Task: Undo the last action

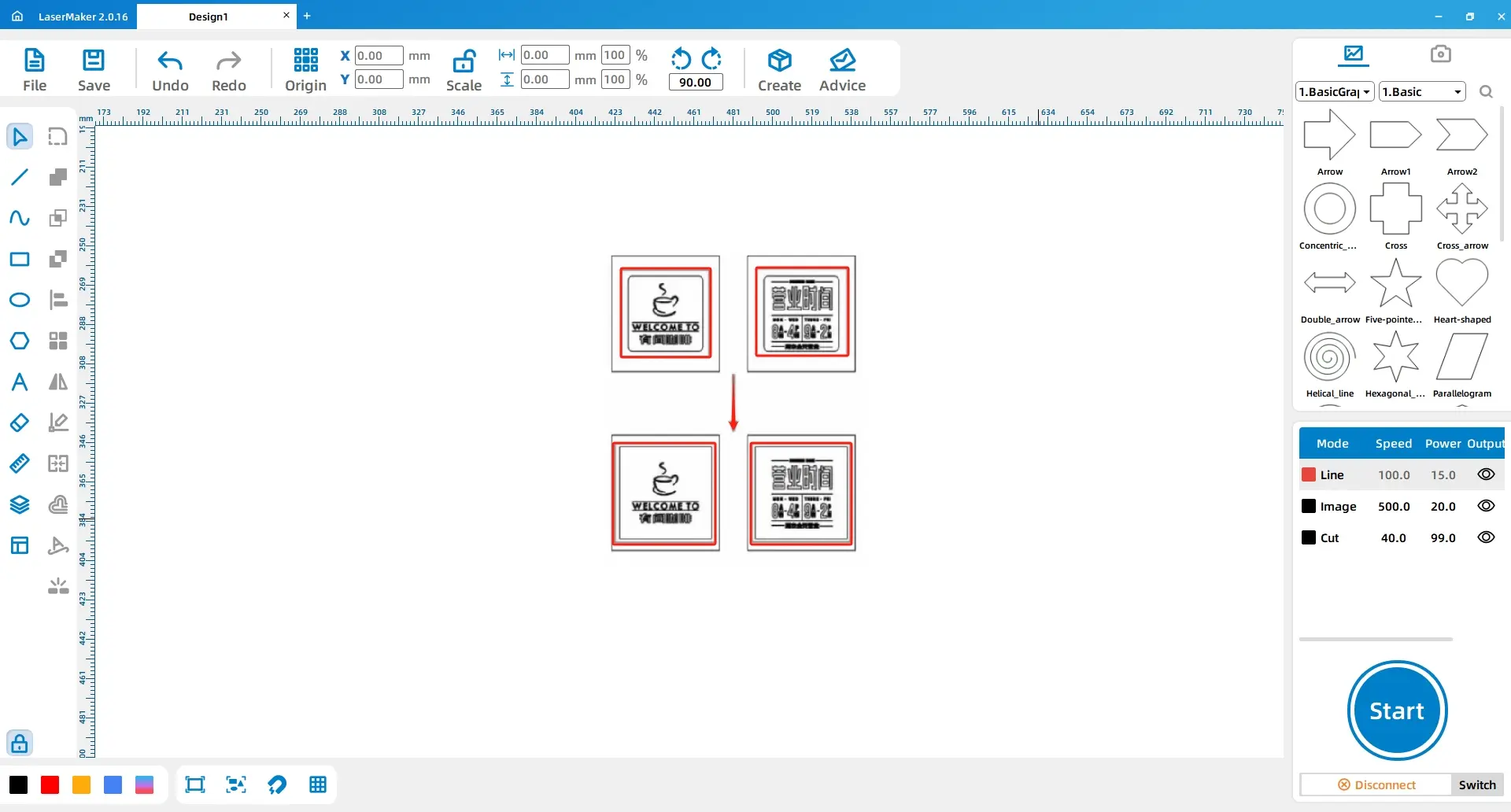Action: tap(170, 69)
